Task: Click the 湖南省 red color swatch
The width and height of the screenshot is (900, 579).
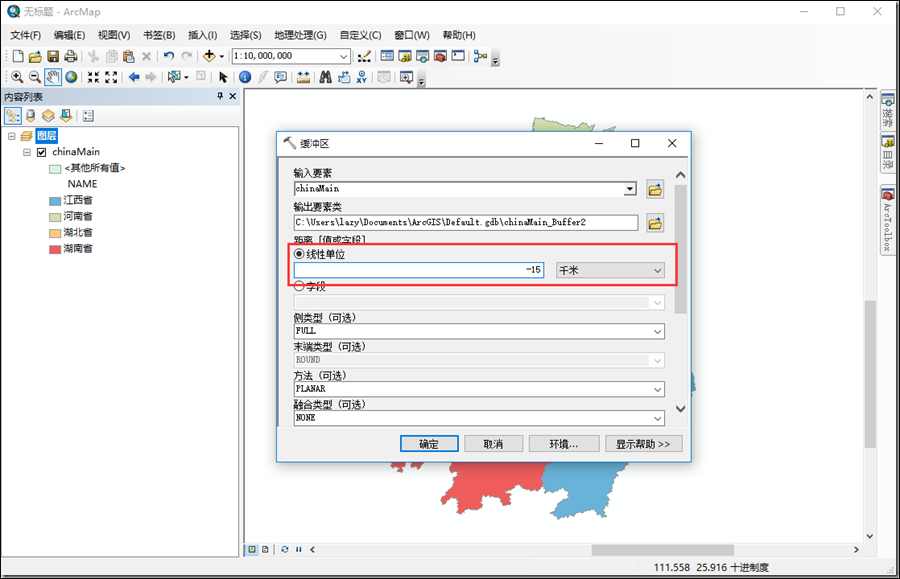Action: click(57, 248)
